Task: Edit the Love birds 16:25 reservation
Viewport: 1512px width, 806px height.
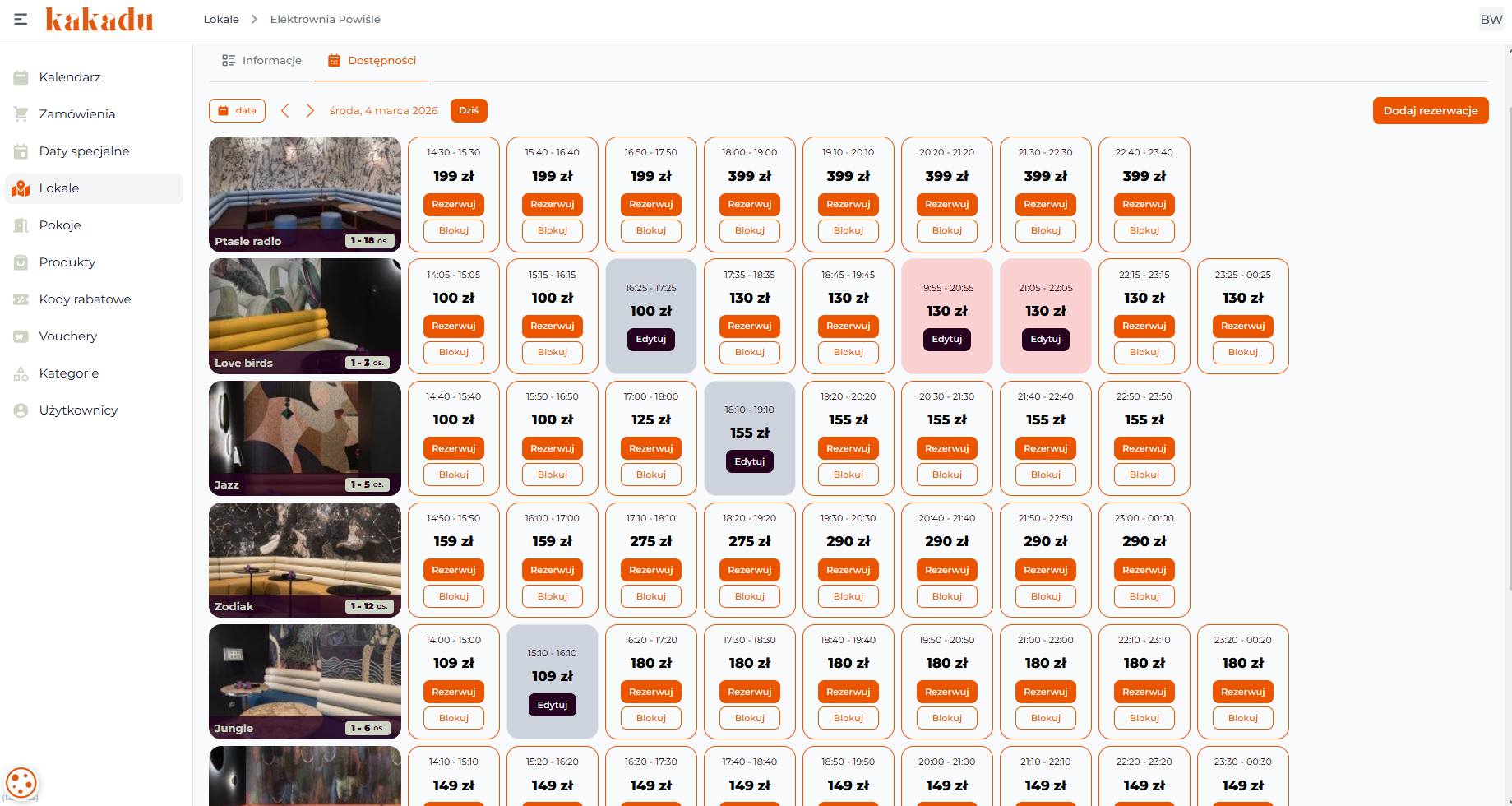Action: 650,339
